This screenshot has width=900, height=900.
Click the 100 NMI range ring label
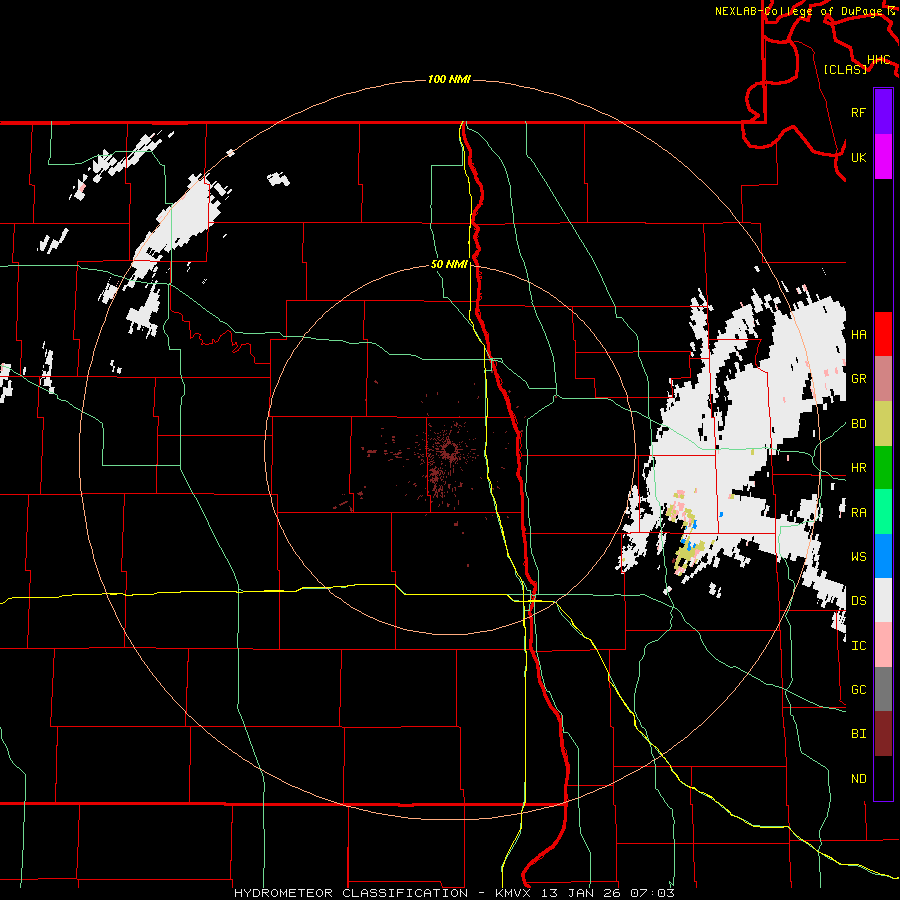coord(449,79)
